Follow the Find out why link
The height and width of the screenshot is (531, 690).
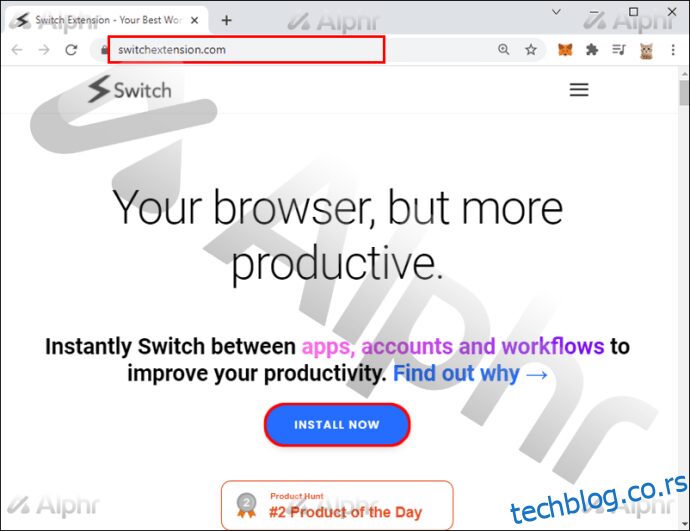470,374
